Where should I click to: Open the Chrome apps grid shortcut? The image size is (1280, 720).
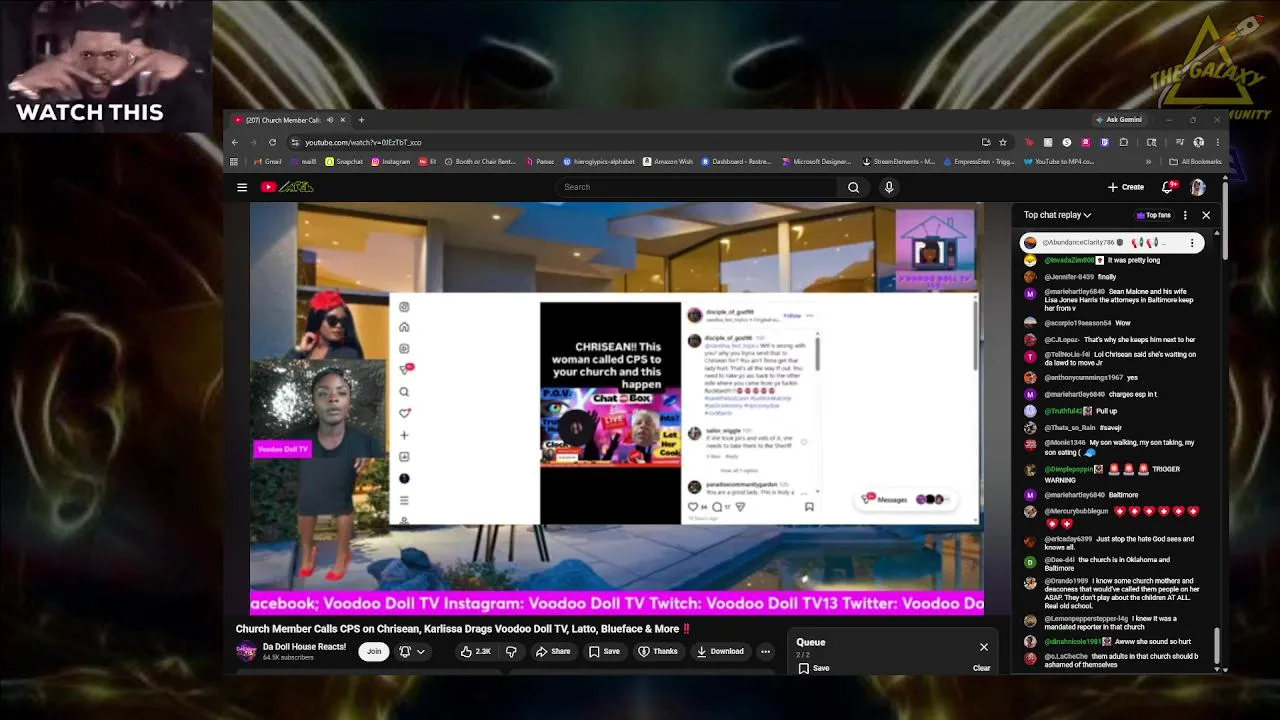(x=234, y=161)
